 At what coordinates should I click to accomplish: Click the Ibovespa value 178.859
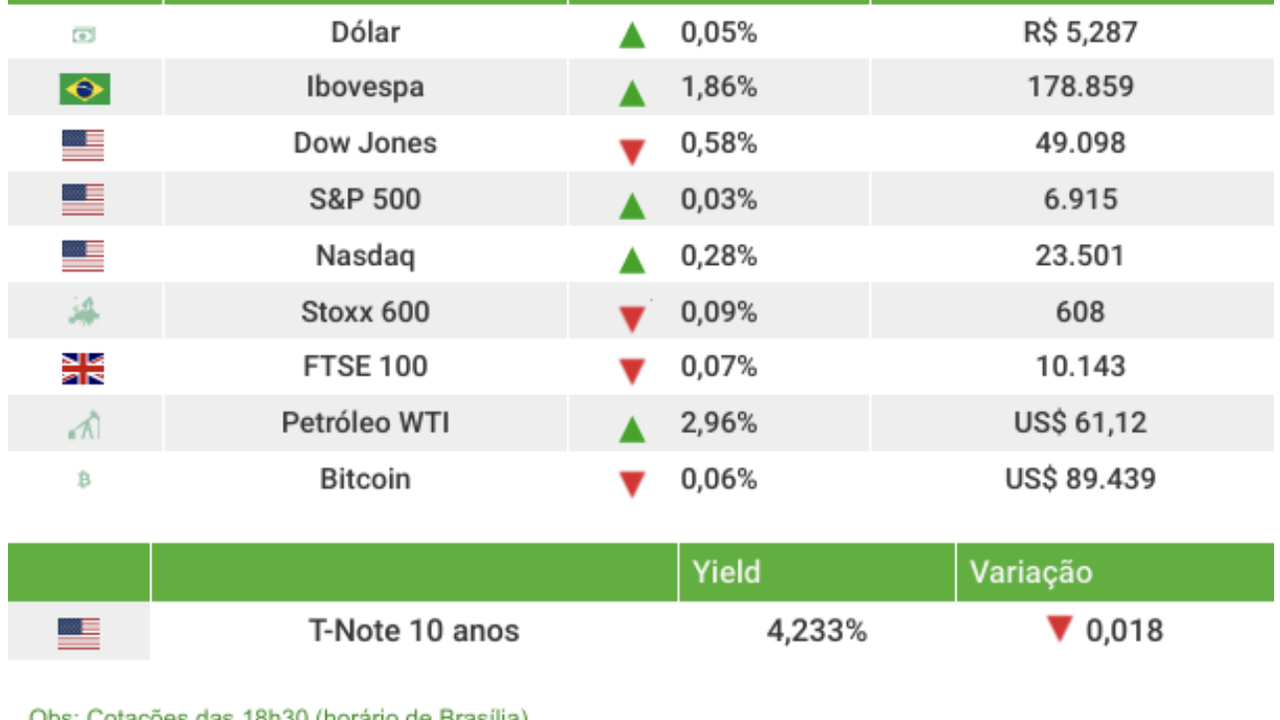(1080, 87)
